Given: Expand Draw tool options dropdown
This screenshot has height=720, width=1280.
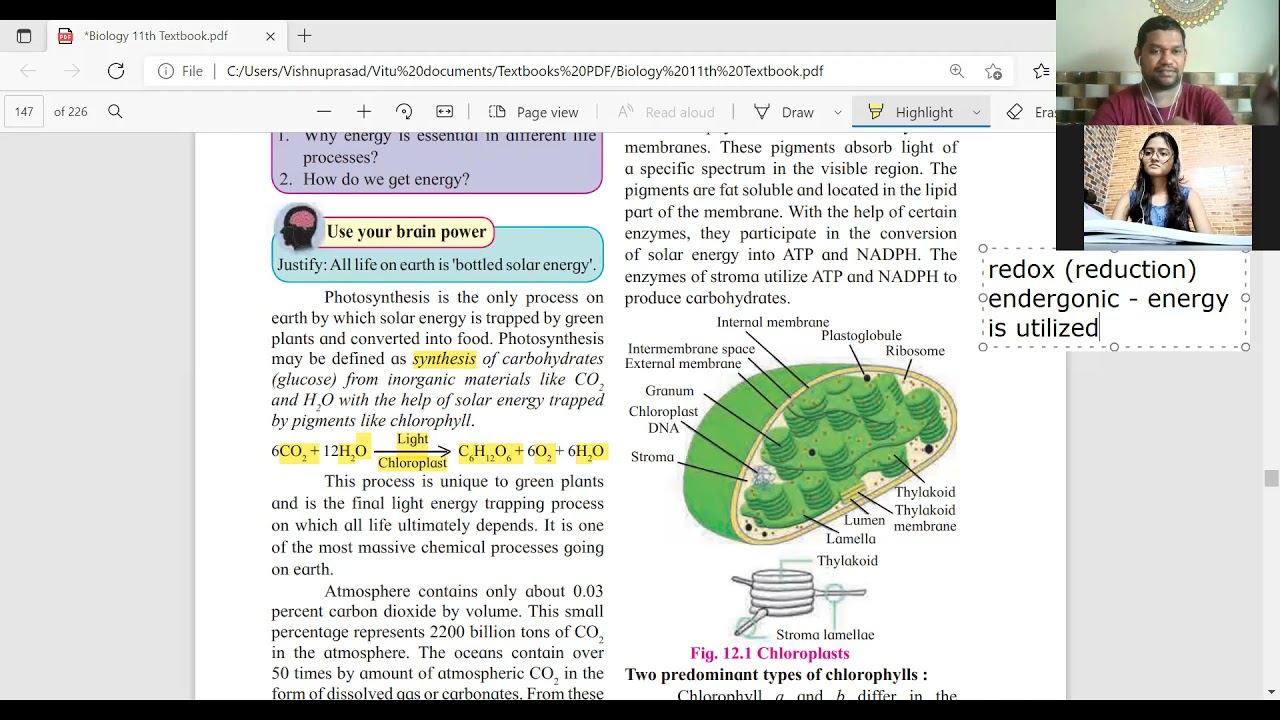Looking at the screenshot, I should pyautogui.click(x=838, y=112).
